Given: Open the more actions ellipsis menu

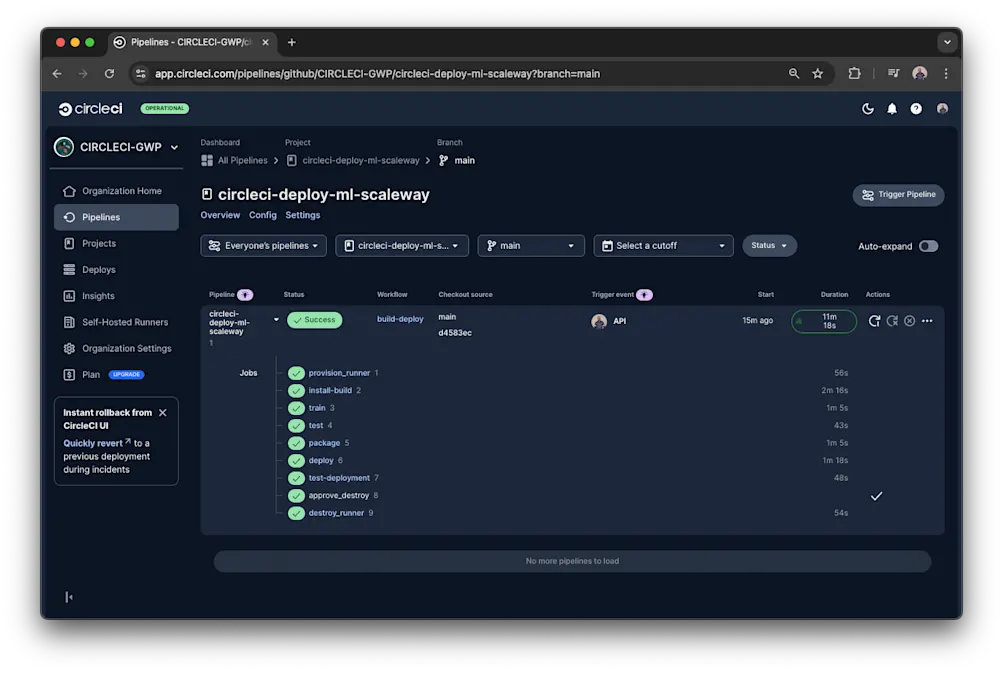Looking at the screenshot, I should [926, 321].
